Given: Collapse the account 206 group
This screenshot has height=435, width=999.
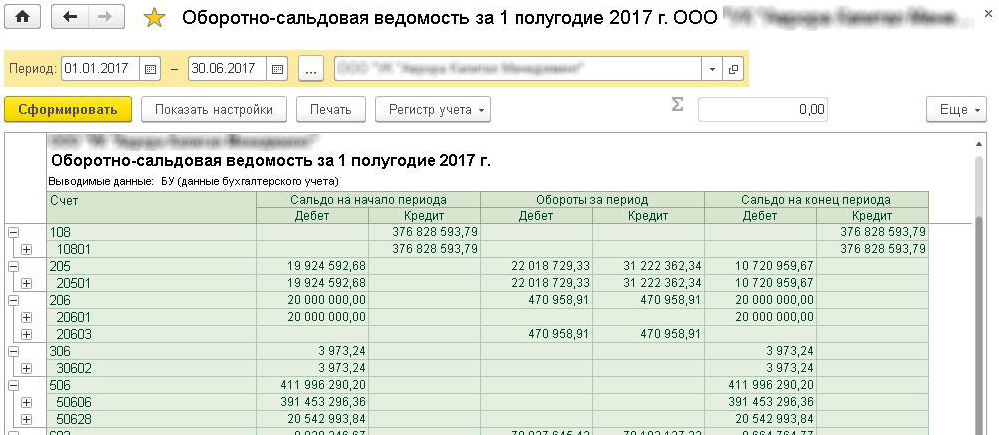Looking at the screenshot, I should pyautogui.click(x=13, y=300).
